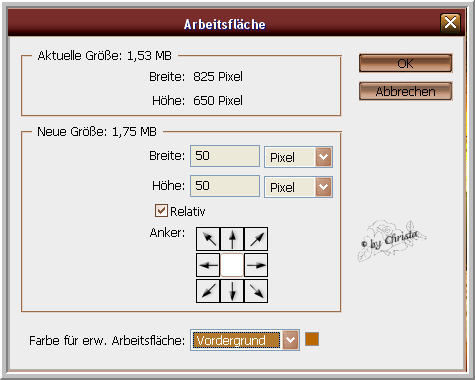Open the orange canvas extension color swatch
This screenshot has width=475, height=380.
[312, 339]
